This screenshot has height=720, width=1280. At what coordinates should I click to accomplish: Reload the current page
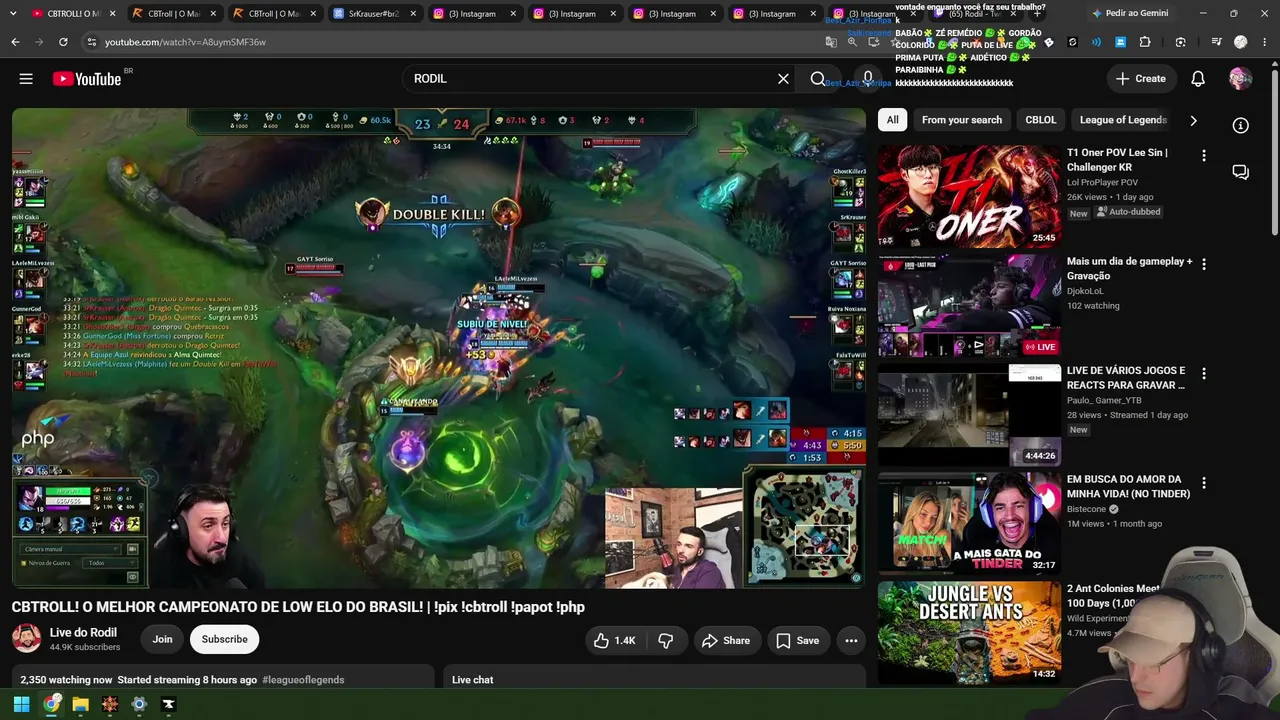(x=63, y=42)
